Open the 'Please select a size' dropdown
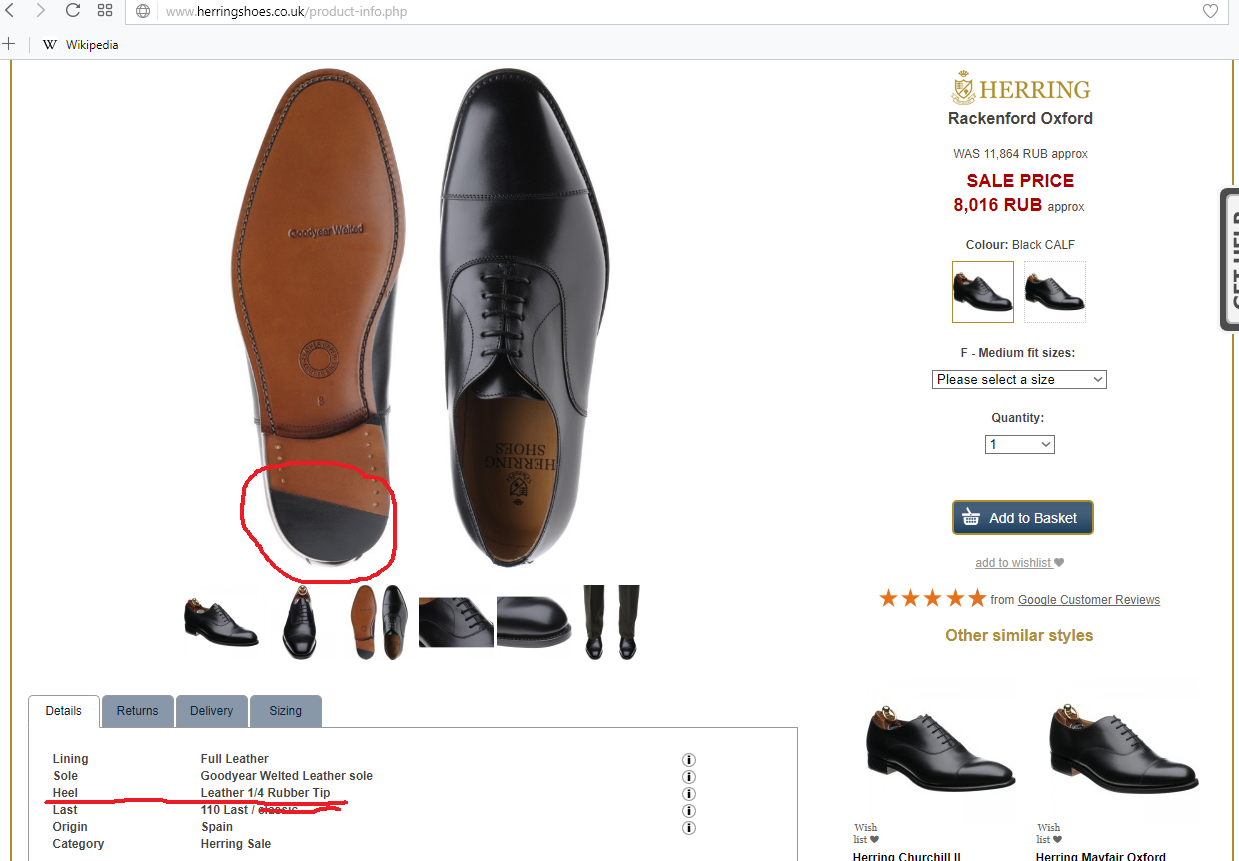Screen dimensions: 1239x861 coord(1019,380)
